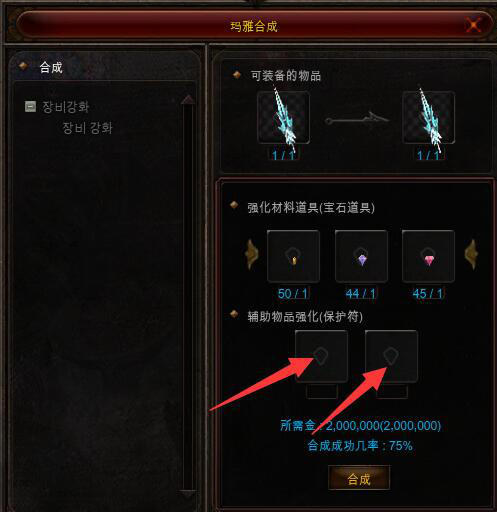Click the small box under first charm slot
497x512 pixels.
322,391
